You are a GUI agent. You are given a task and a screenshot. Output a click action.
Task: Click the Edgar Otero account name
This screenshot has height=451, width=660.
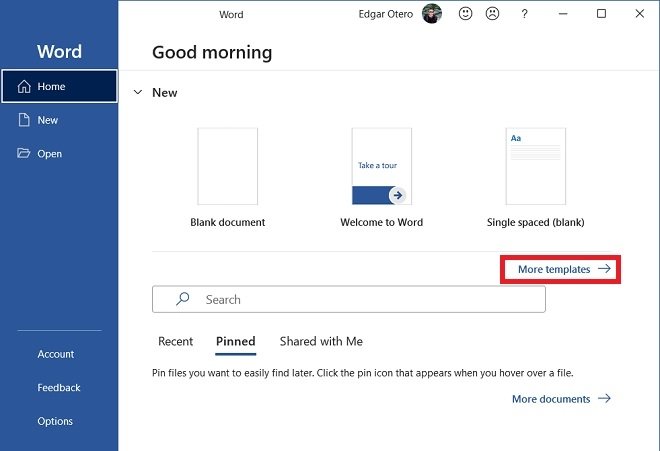coord(386,14)
